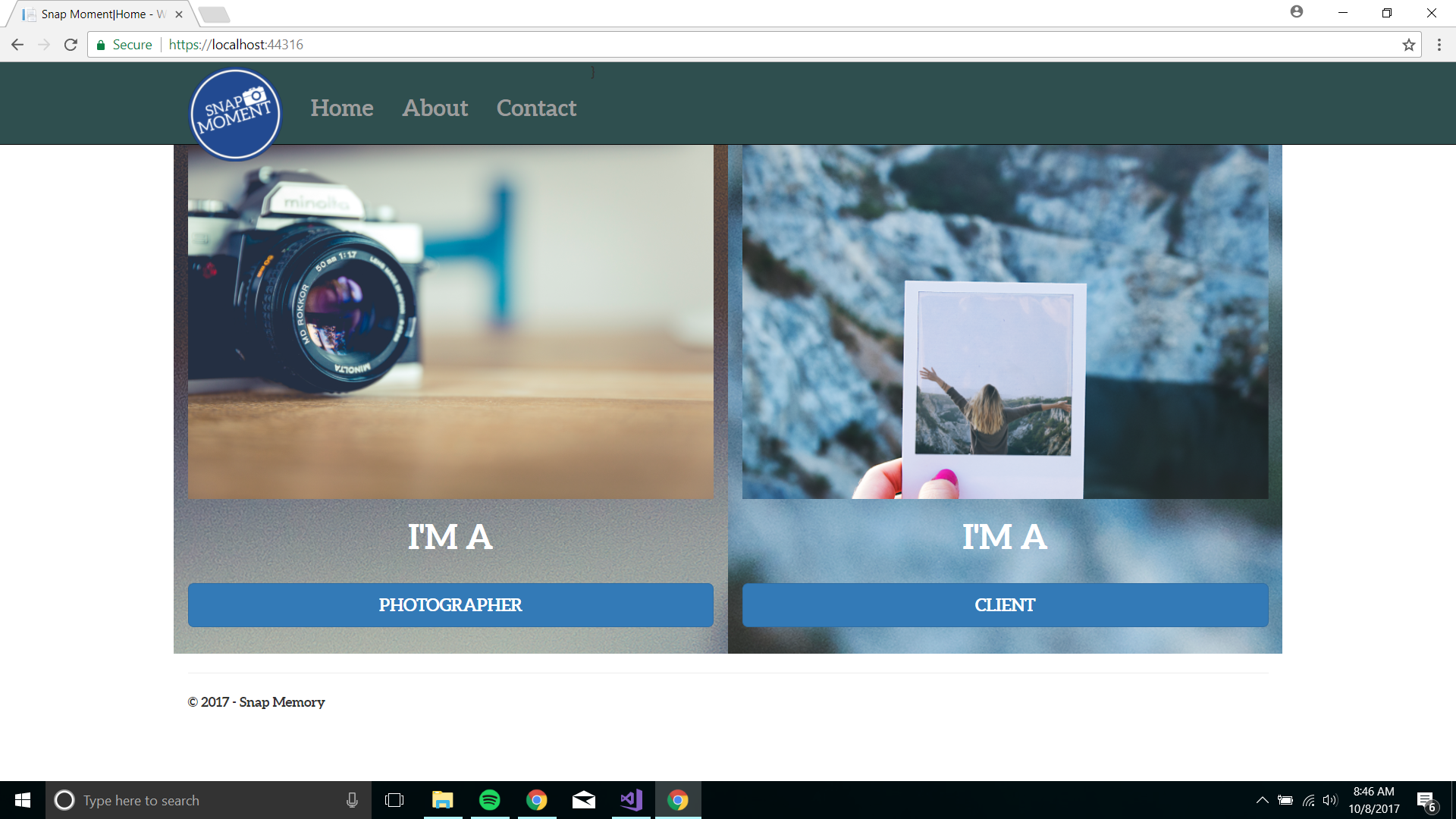Click the Mail app taskbar icon

tap(583, 800)
